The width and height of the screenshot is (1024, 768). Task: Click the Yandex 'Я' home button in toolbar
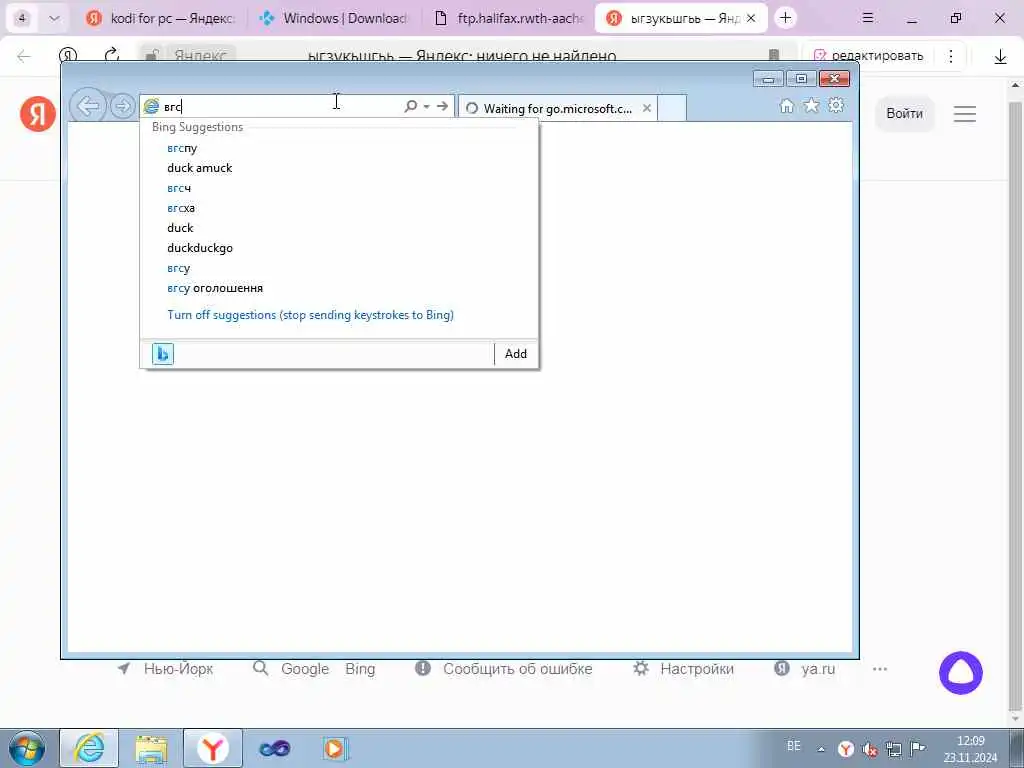point(68,56)
